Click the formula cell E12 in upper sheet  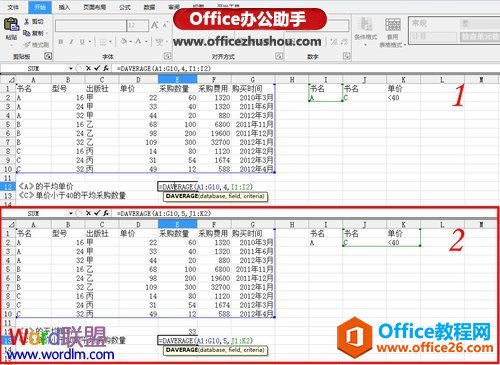click(177, 186)
